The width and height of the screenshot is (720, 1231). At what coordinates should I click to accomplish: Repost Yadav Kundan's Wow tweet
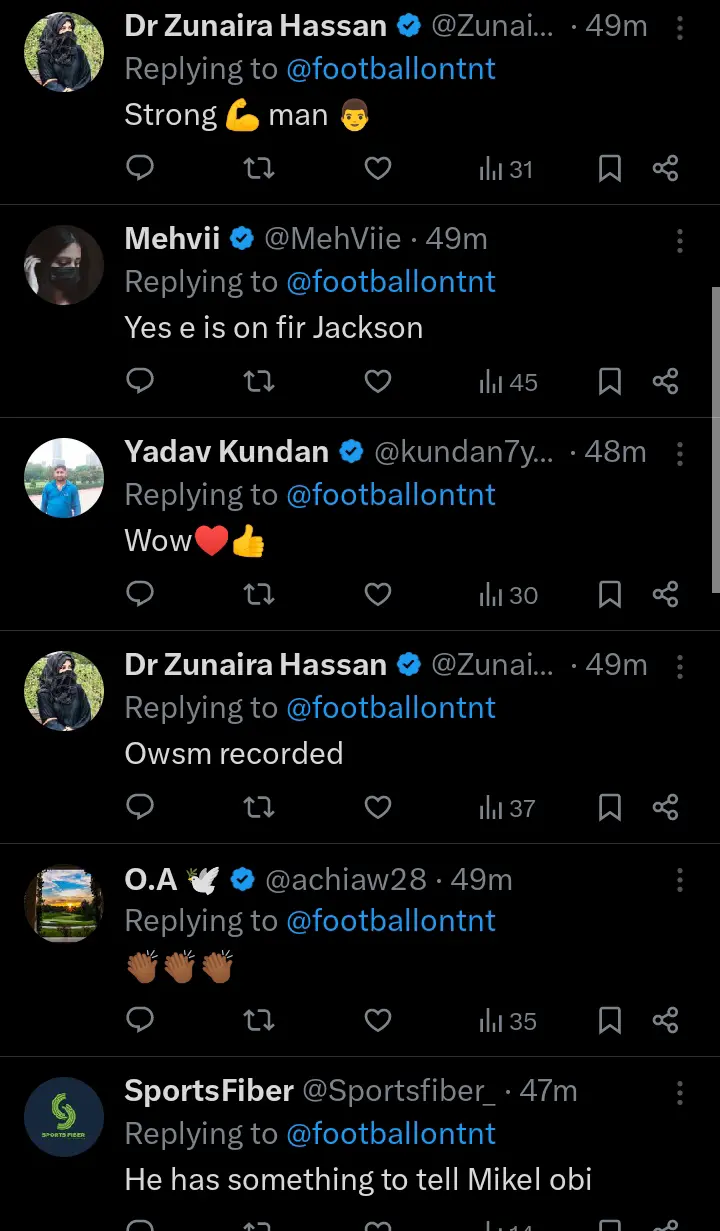(x=259, y=595)
